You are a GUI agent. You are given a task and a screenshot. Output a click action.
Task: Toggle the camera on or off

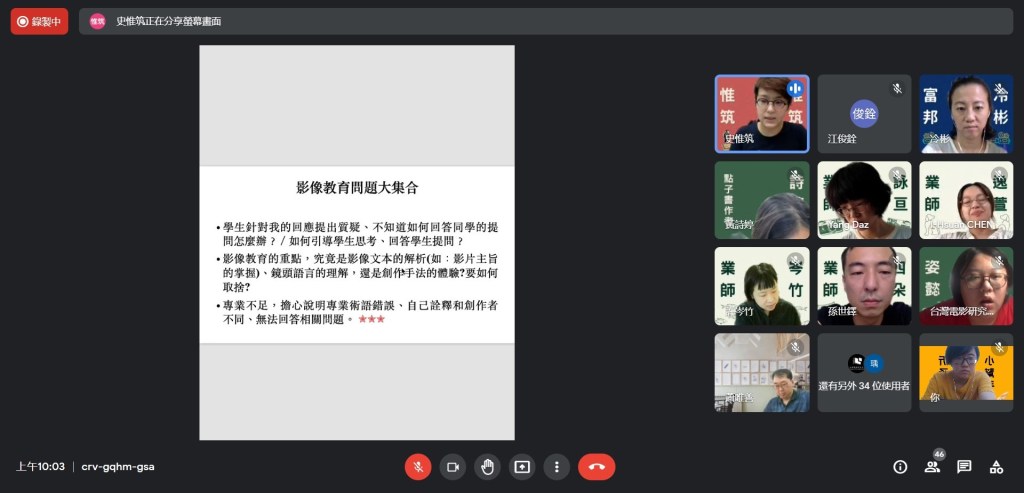(x=452, y=466)
